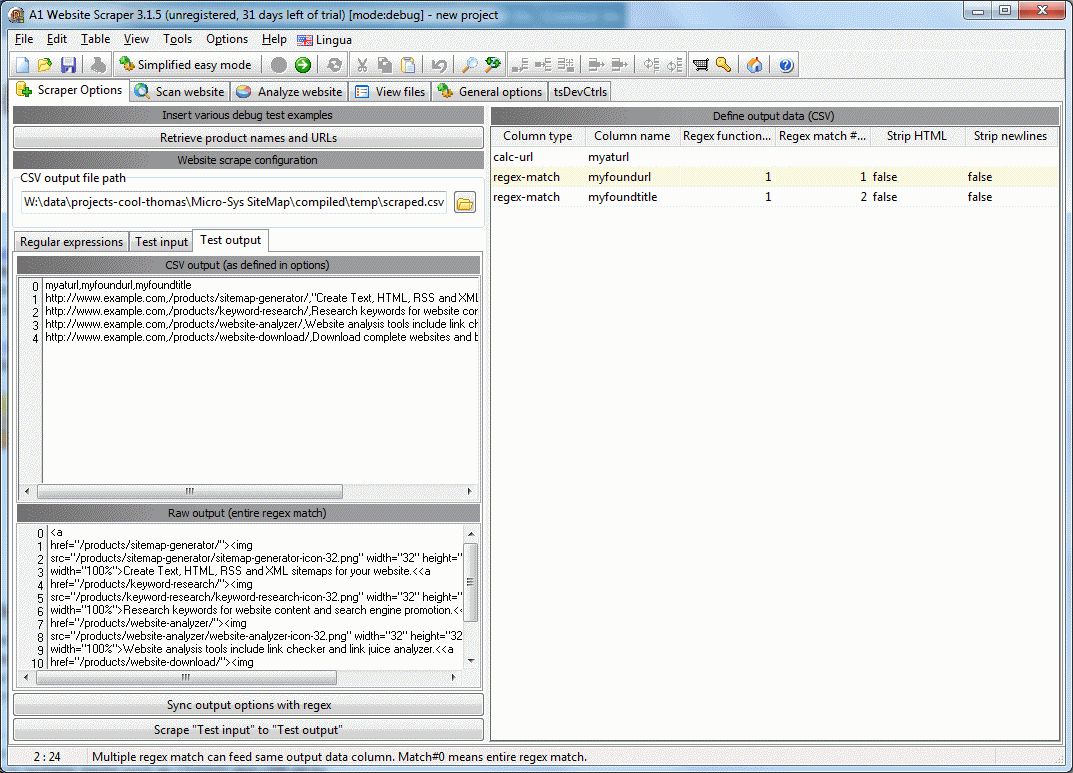Click Sync output options with regex button
This screenshot has height=773, width=1073.
pos(248,705)
